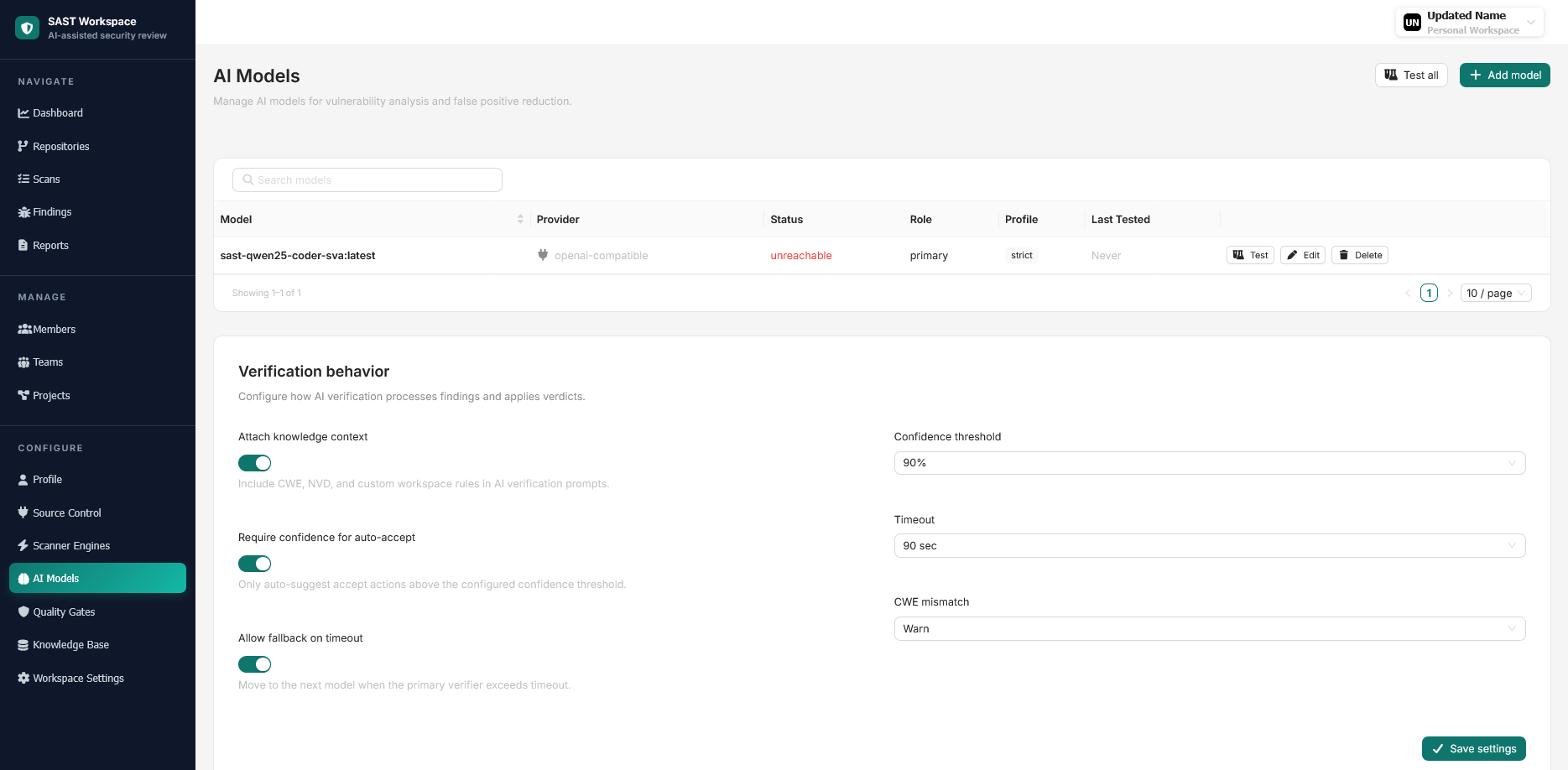
Task: Edit the sast-qwen25-coder-sva model
Action: click(x=1303, y=255)
